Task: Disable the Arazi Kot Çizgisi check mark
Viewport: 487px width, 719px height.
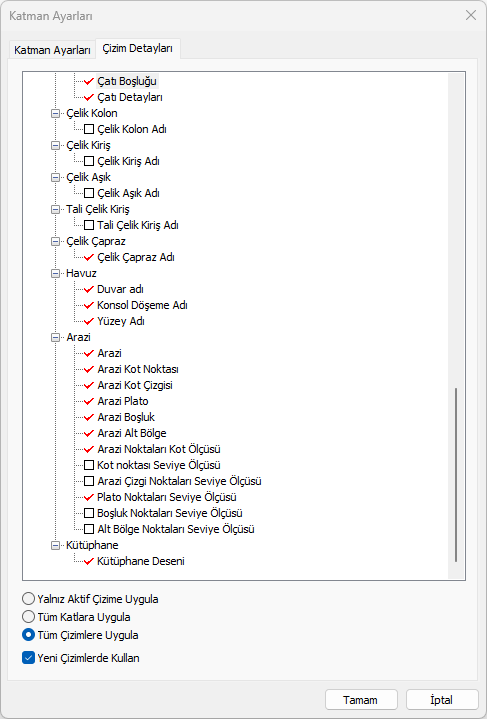Action: click(x=89, y=386)
